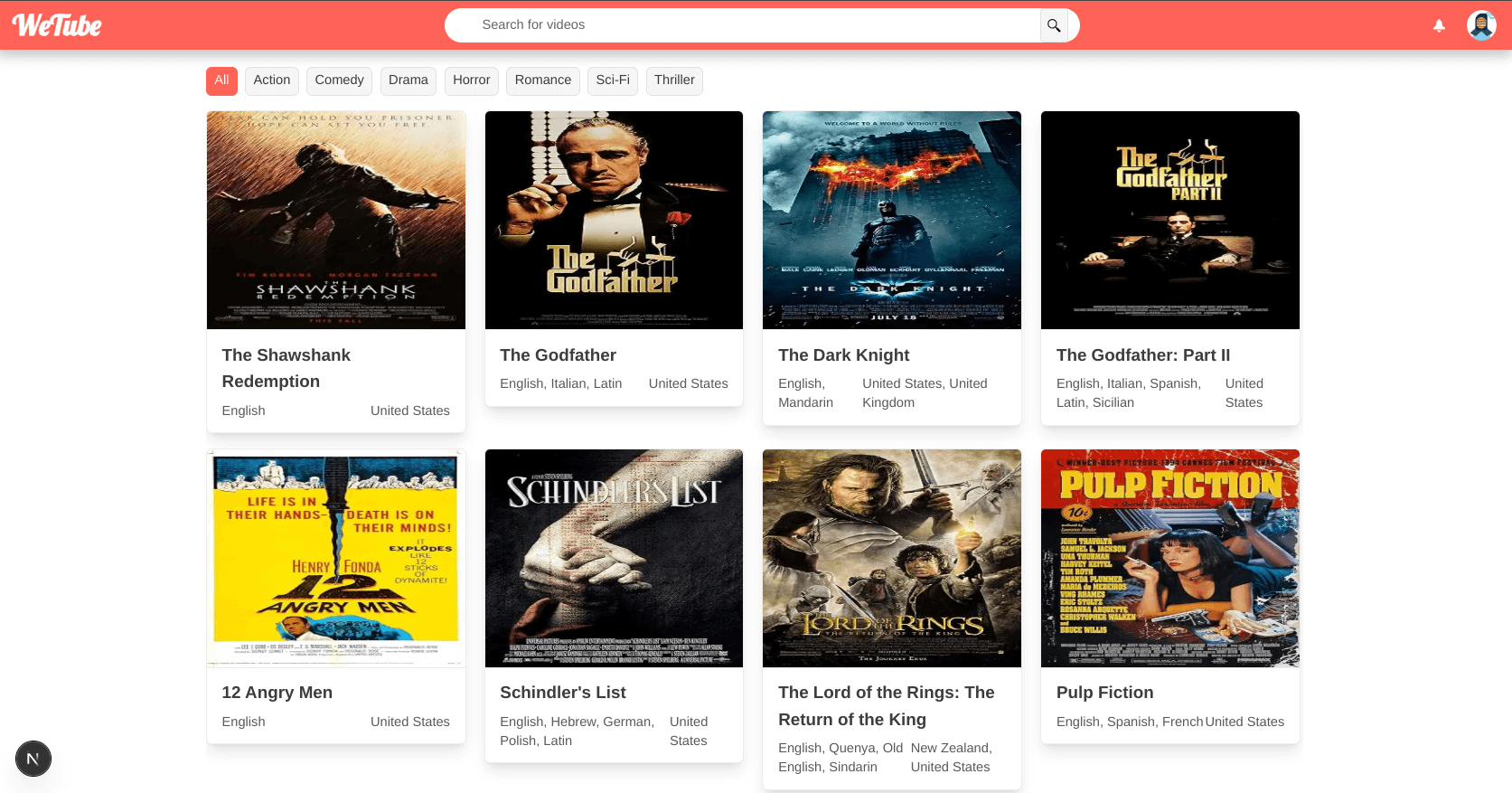This screenshot has height=793, width=1512.
Task: Open the user profile avatar
Action: pyautogui.click(x=1481, y=25)
